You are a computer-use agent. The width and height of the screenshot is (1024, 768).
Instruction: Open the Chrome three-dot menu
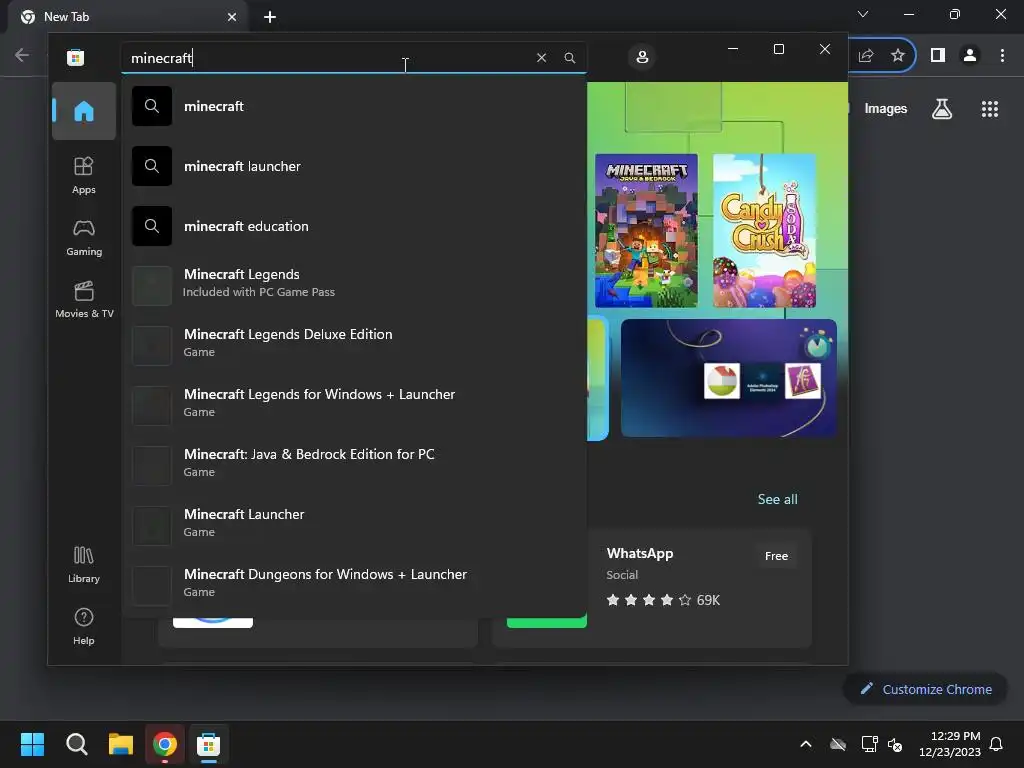(x=1002, y=56)
